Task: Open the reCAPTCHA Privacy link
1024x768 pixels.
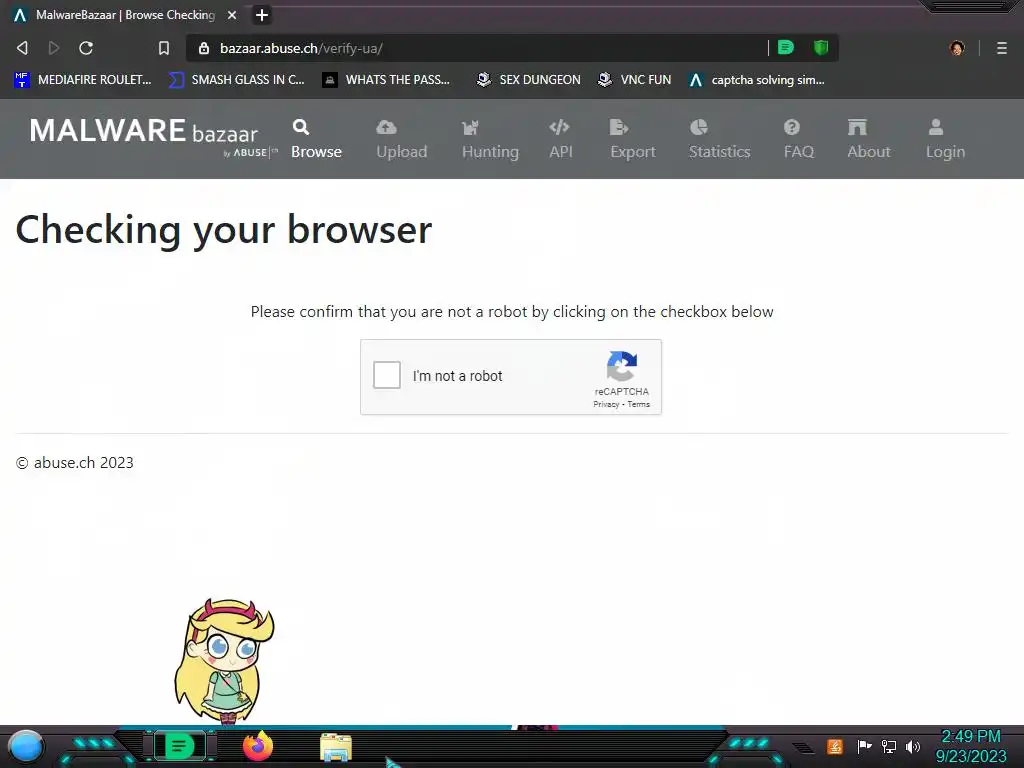Action: [605, 404]
